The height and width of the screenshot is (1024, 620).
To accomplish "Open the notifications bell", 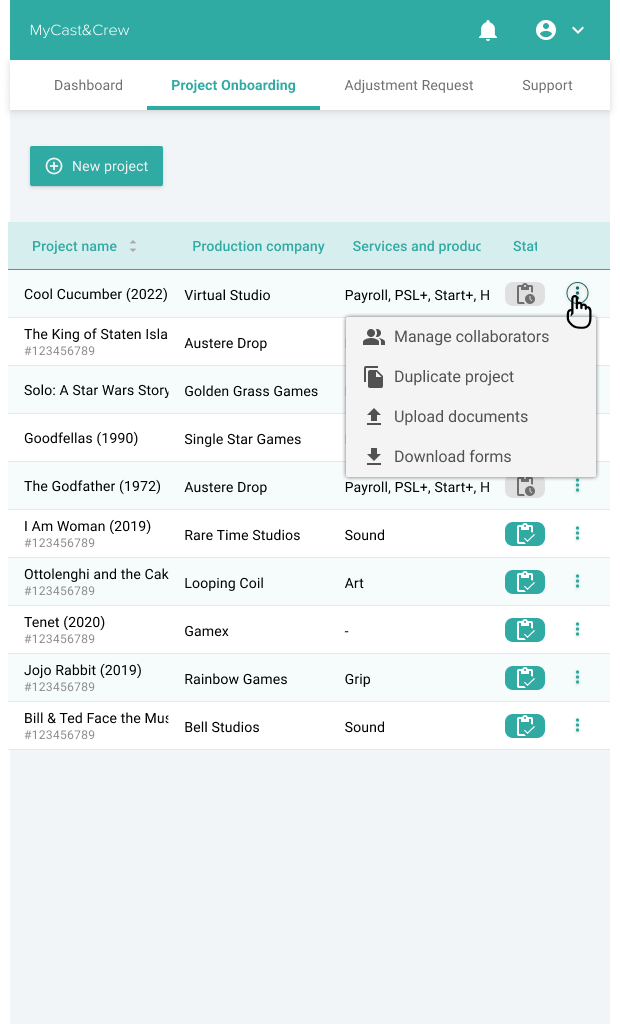I will click(487, 30).
